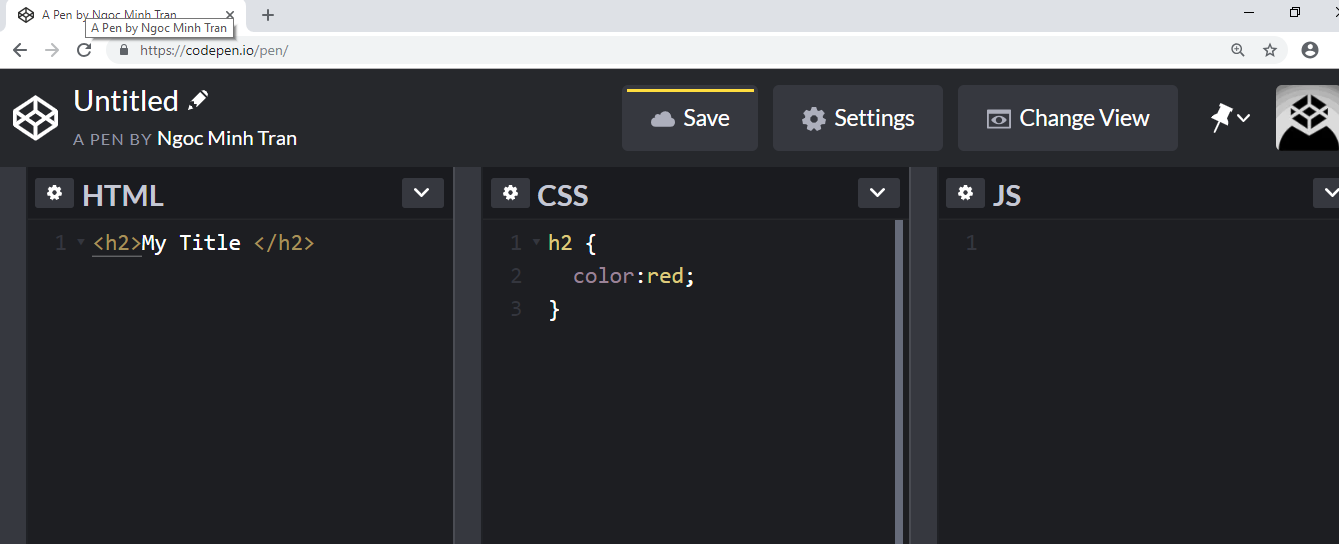1339x544 pixels.
Task: Expand the HTML panel dropdown chevron
Action: (x=422, y=193)
